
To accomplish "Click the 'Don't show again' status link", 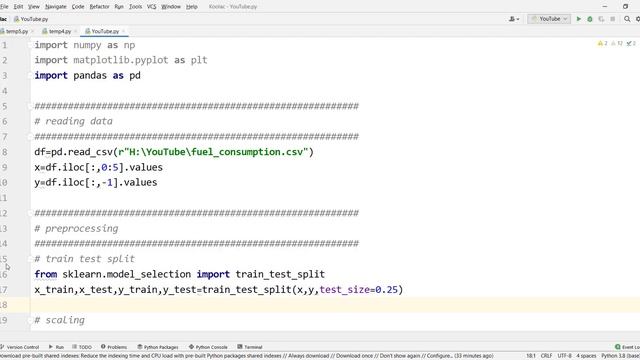I will coord(400,356).
